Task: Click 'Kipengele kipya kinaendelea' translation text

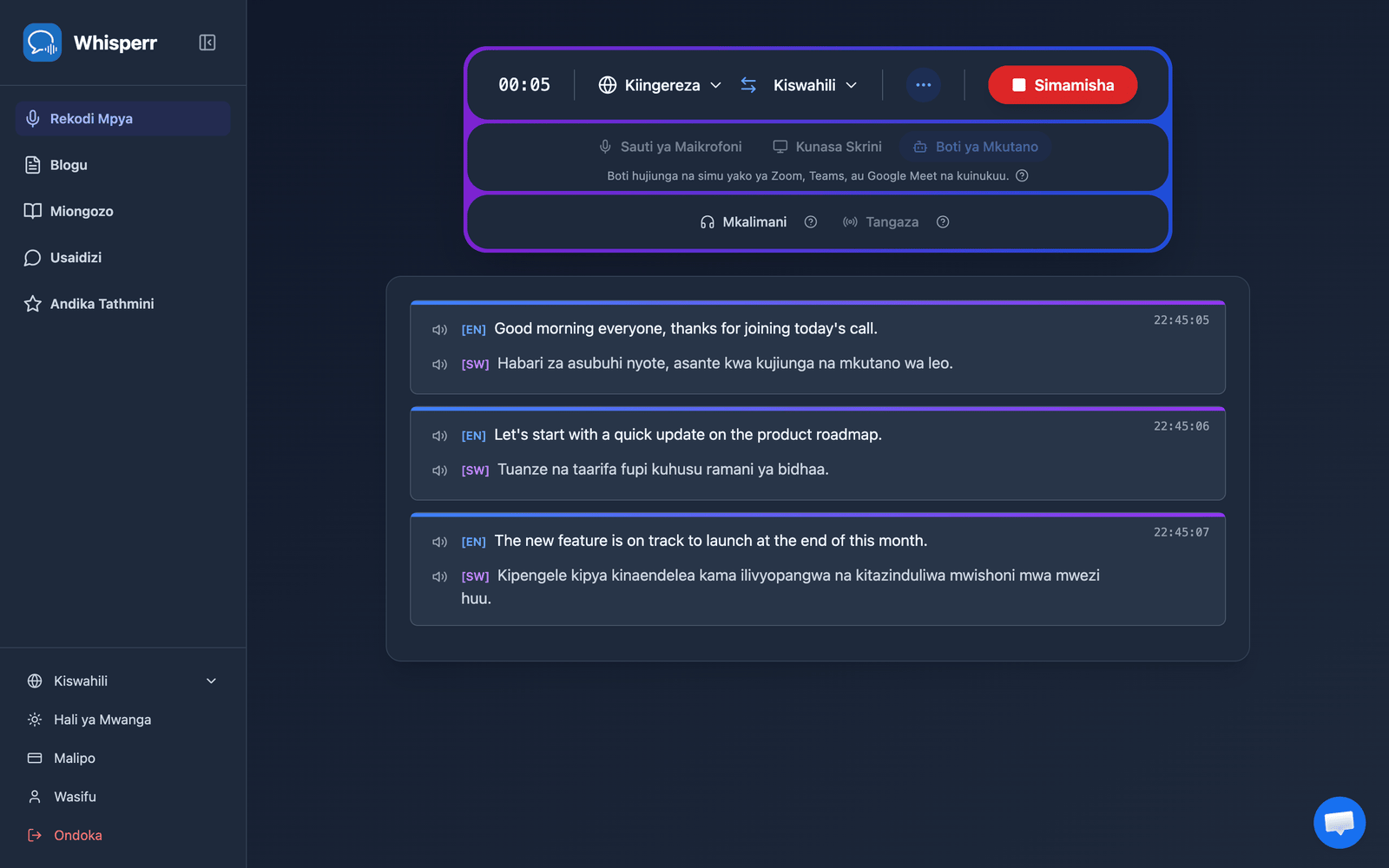Action: (780, 587)
